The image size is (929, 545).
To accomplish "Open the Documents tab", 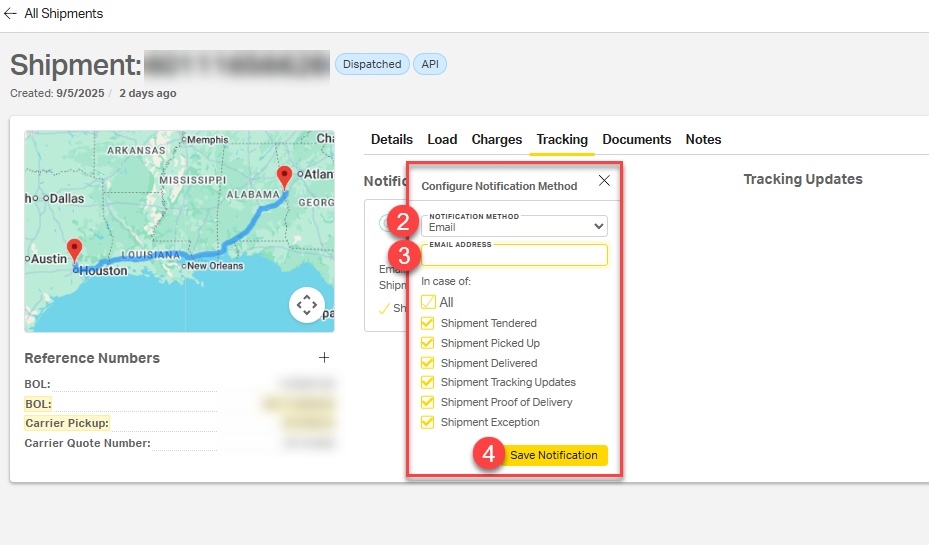I will click(636, 140).
